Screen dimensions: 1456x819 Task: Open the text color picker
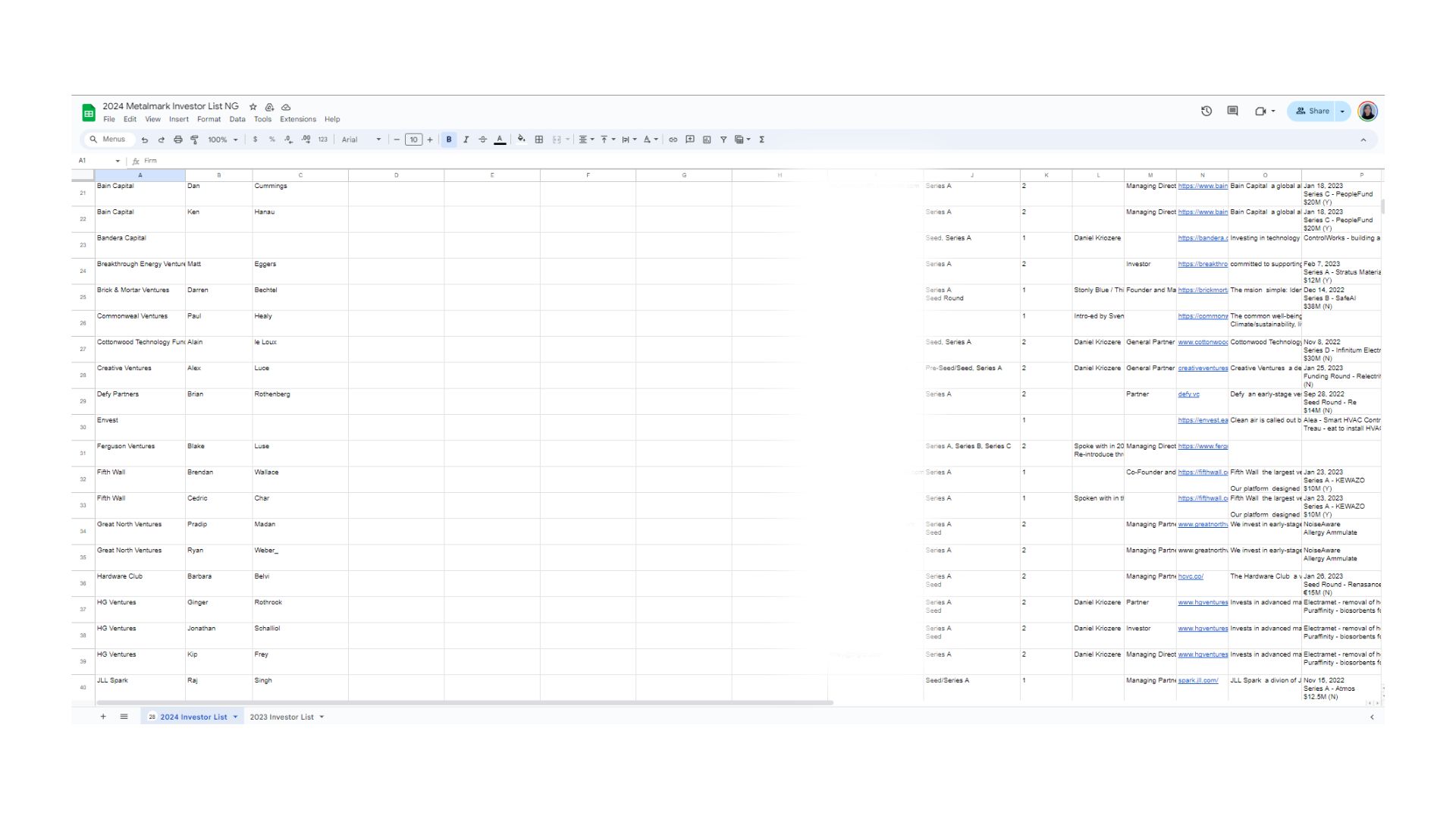(500, 140)
